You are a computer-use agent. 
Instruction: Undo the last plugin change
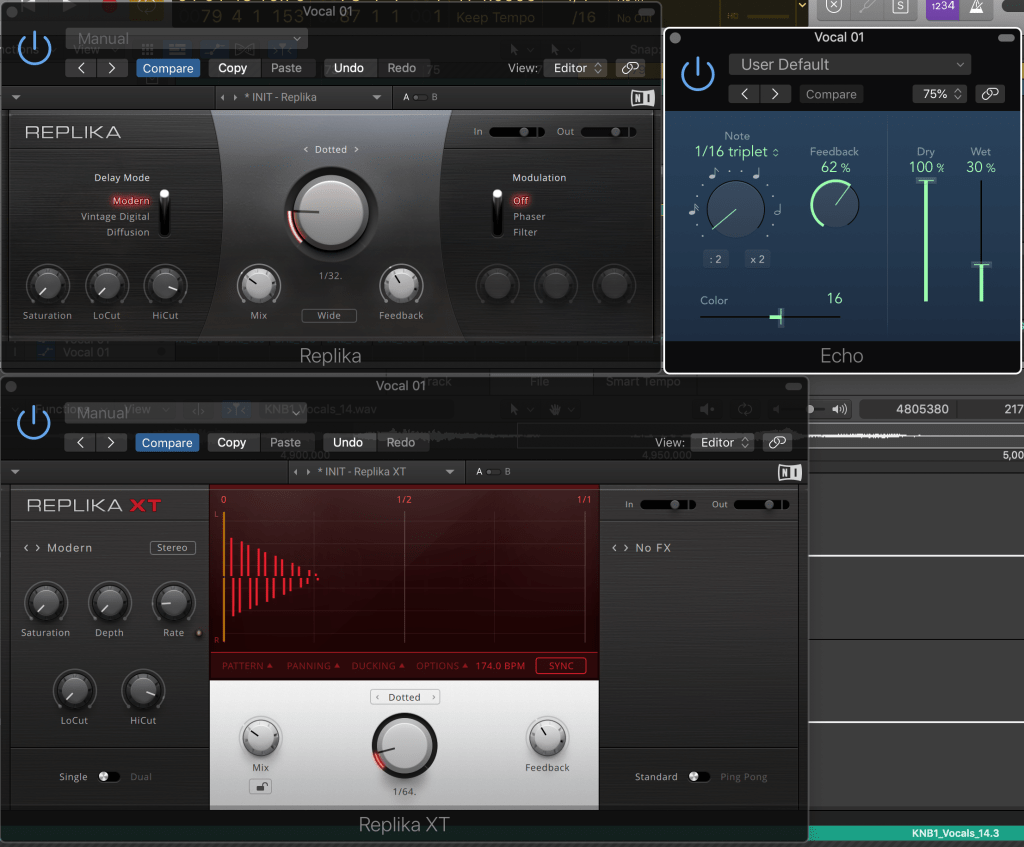pos(349,68)
